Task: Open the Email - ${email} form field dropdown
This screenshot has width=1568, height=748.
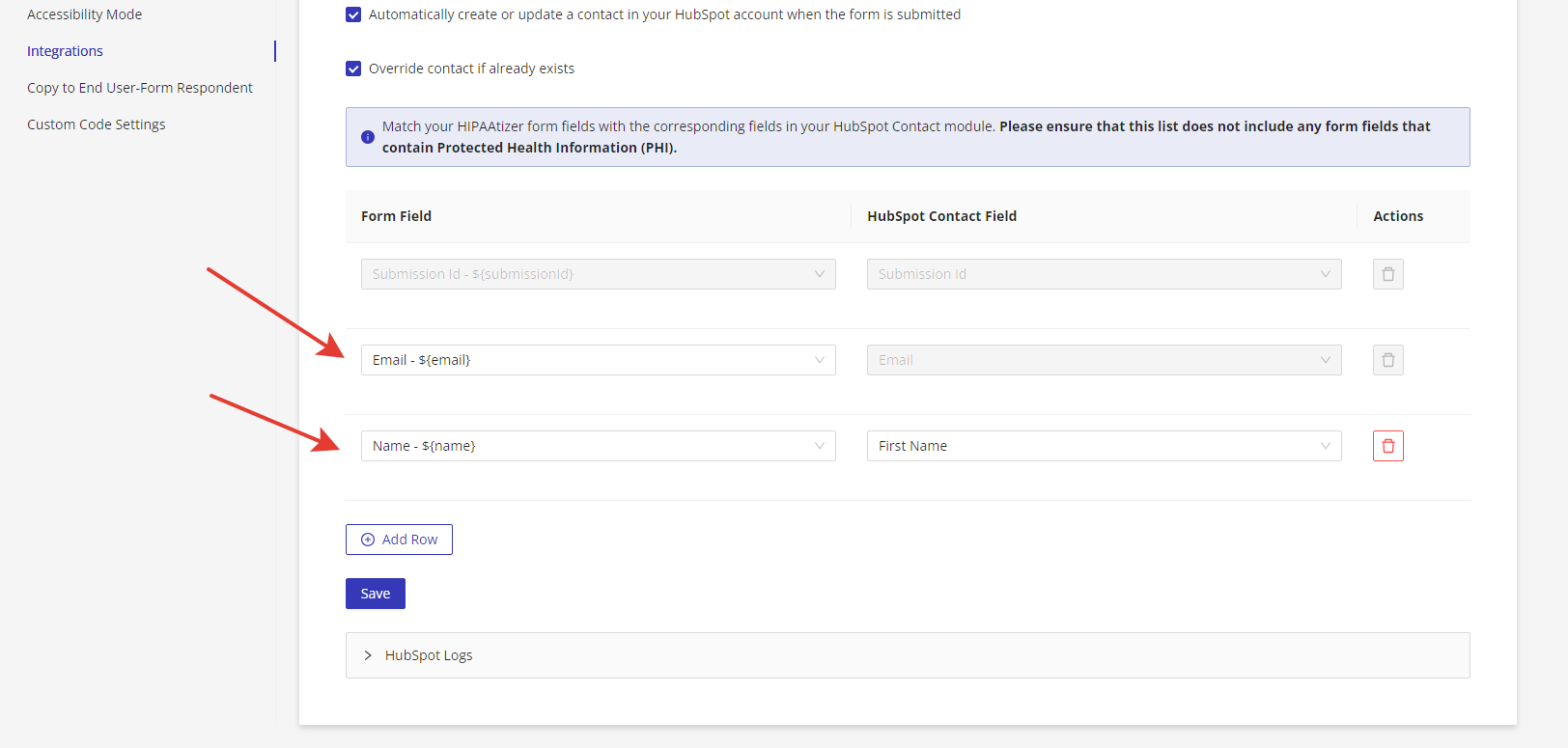Action: coord(598,360)
